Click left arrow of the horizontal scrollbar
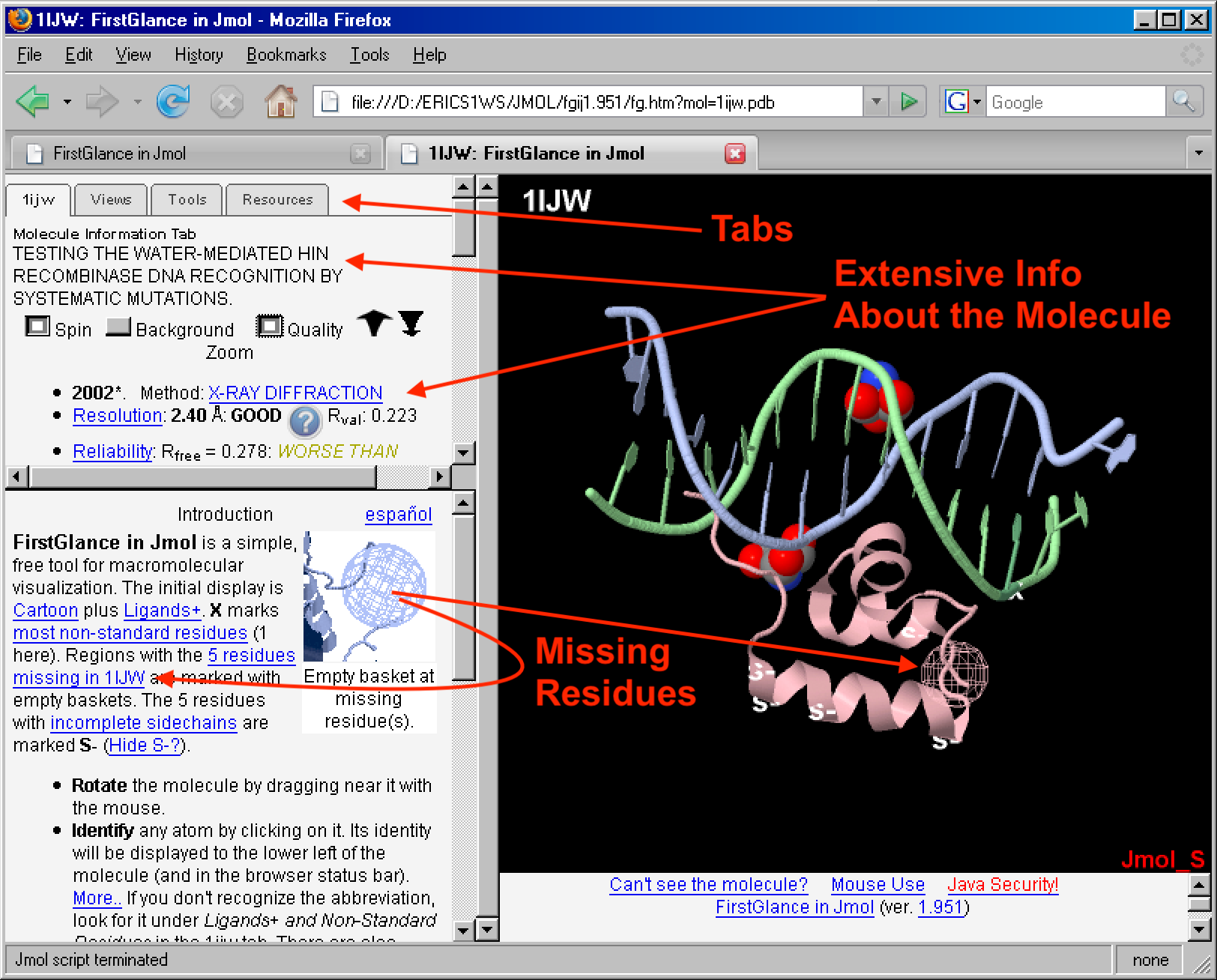Image resolution: width=1217 pixels, height=980 pixels. click(x=17, y=476)
